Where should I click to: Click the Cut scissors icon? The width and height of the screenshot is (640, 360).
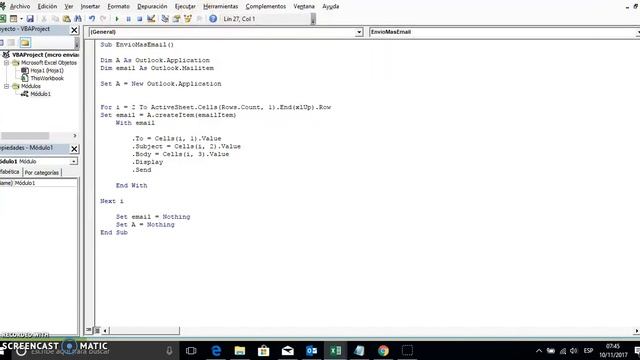coord(44,19)
